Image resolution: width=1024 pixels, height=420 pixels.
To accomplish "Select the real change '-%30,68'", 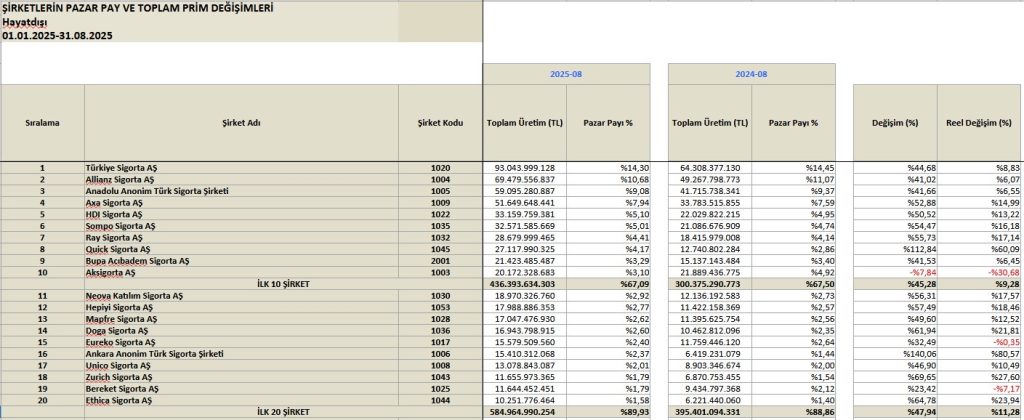I will [979, 272].
